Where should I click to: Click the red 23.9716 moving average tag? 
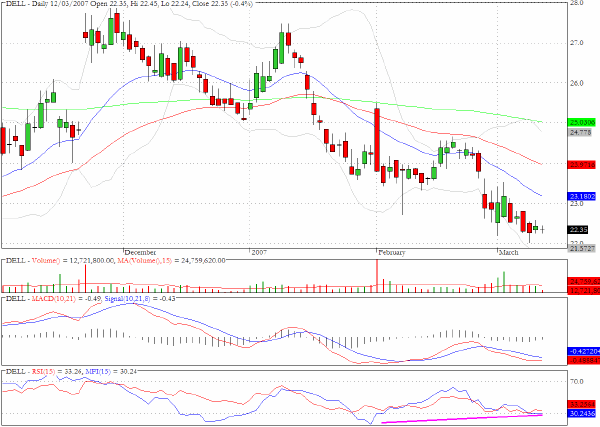(x=582, y=165)
